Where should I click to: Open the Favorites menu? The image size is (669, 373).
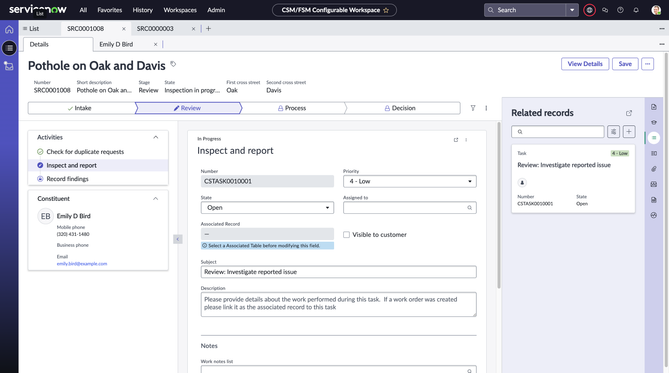coord(110,10)
